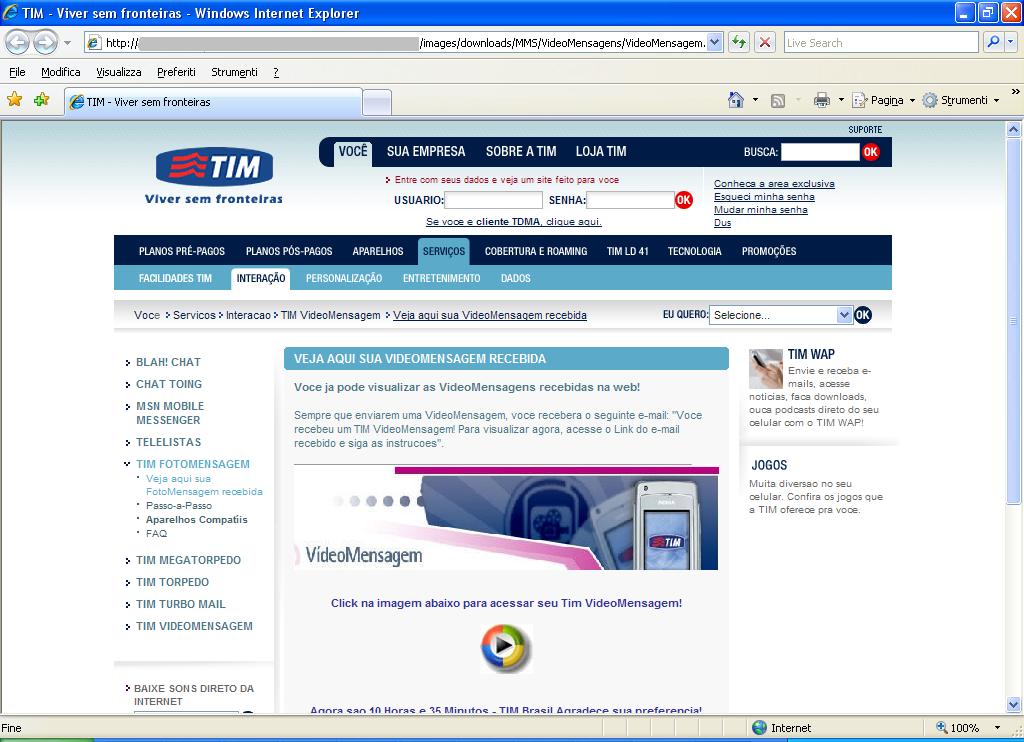Viewport: 1024px width, 742px height.
Task: Click the Stop loading X icon
Action: coord(765,42)
